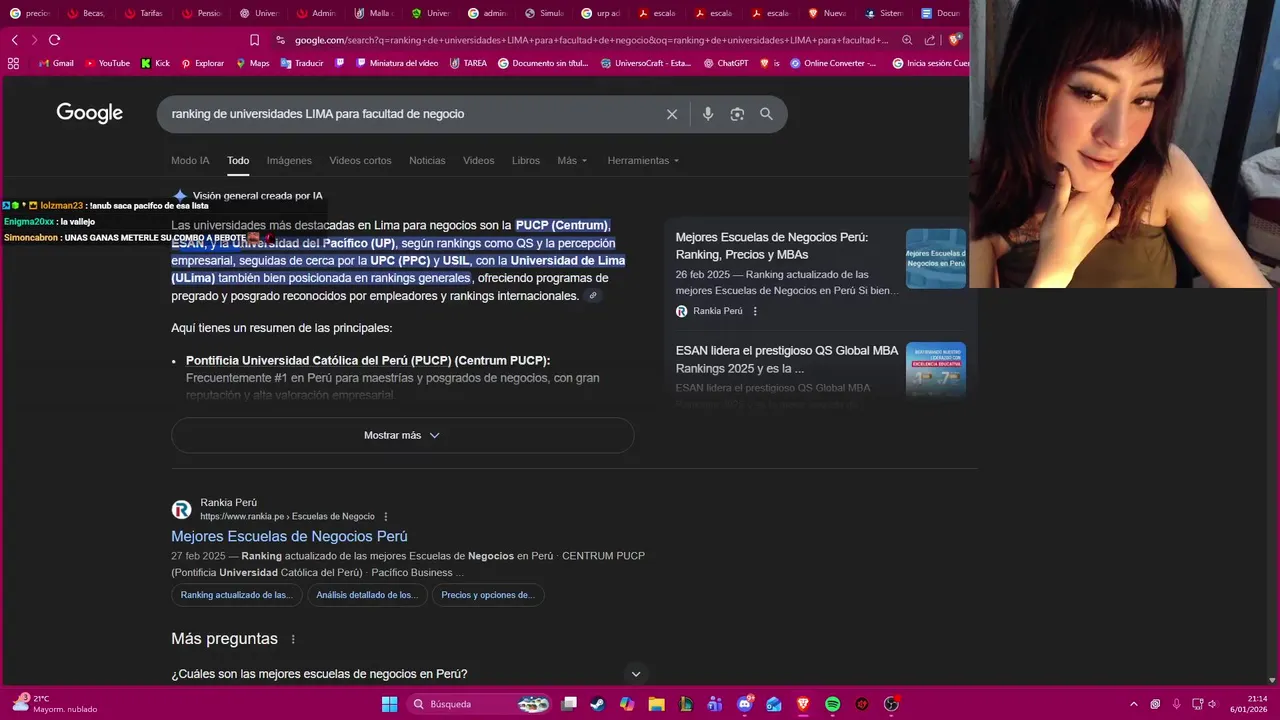1280x720 pixels.
Task: Switch to the Videos cortos tab
Action: coord(360,160)
